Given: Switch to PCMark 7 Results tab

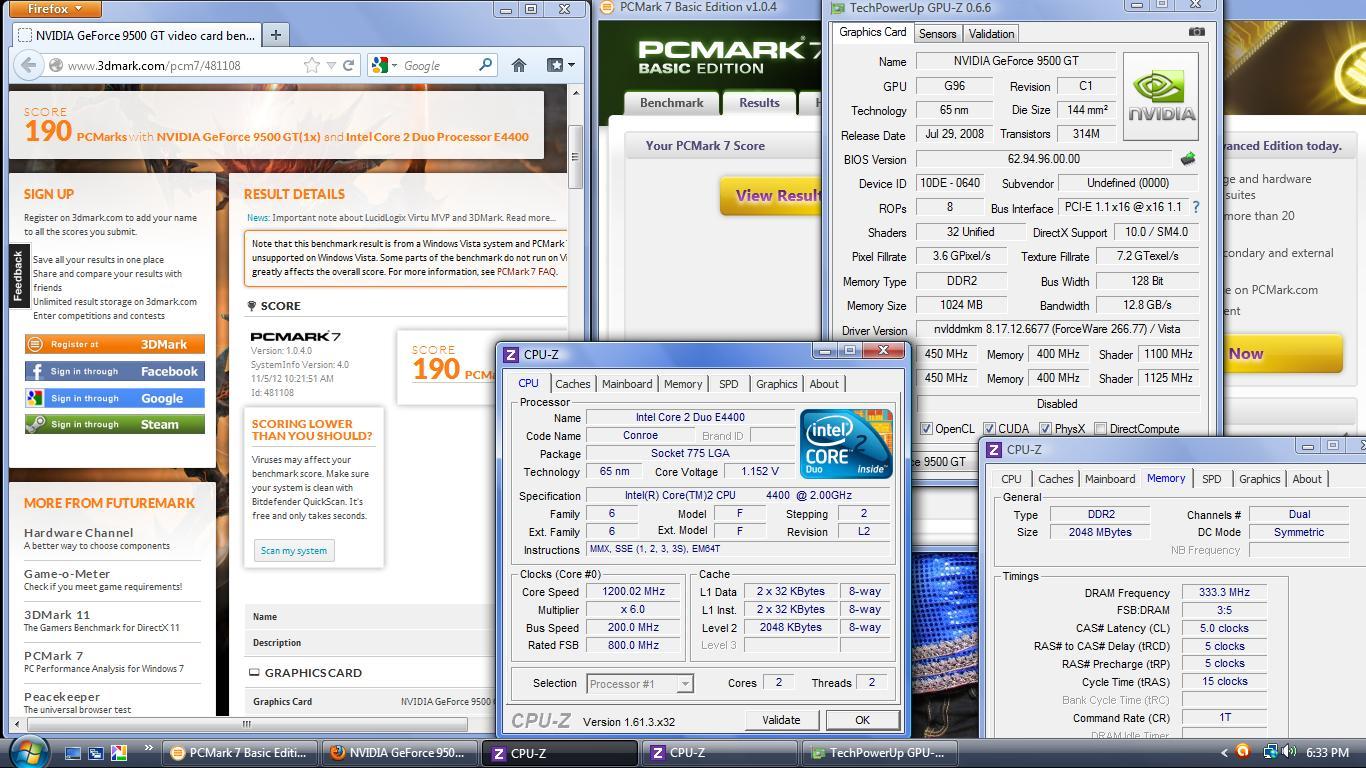Looking at the screenshot, I should pyautogui.click(x=759, y=103).
